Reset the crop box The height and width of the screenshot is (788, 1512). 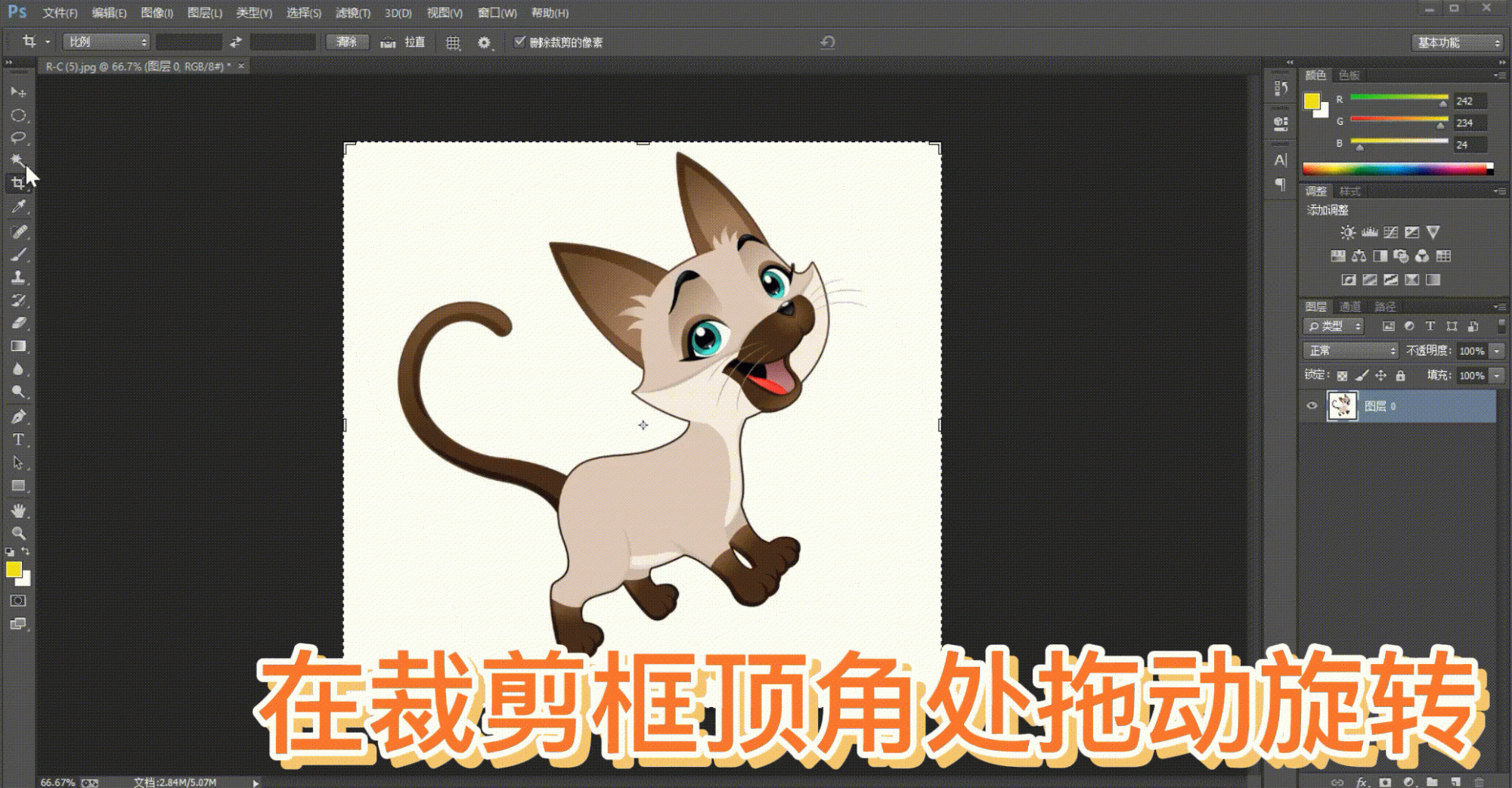coord(828,42)
